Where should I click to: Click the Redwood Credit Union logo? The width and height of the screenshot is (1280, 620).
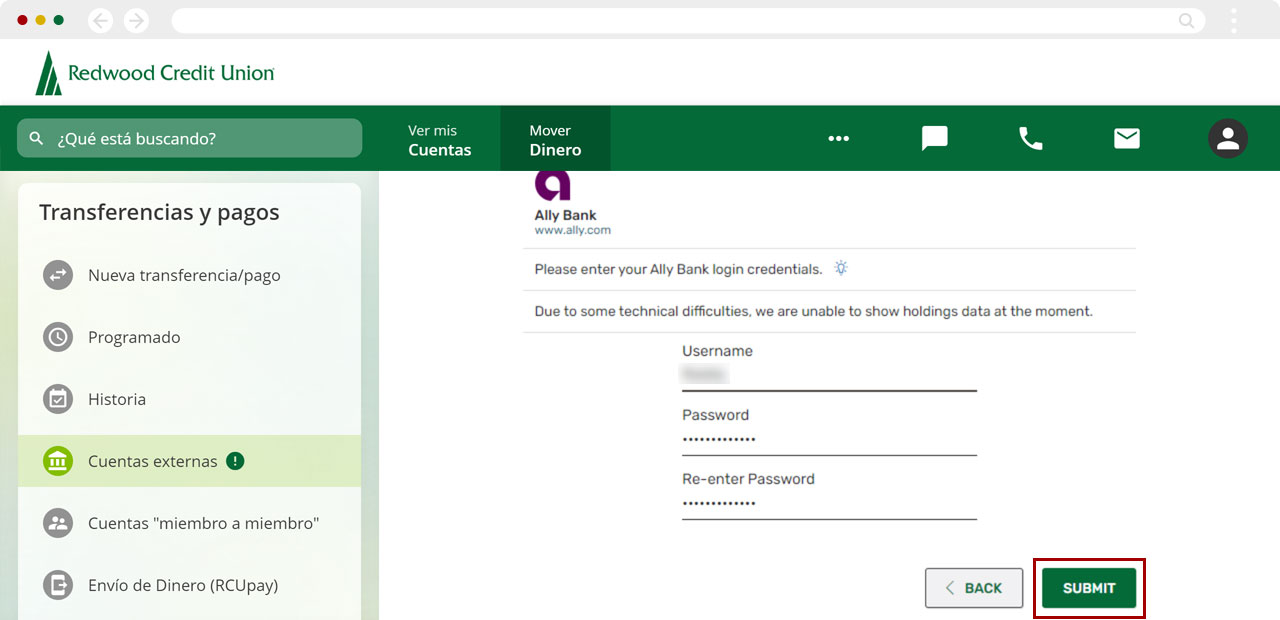pos(155,73)
